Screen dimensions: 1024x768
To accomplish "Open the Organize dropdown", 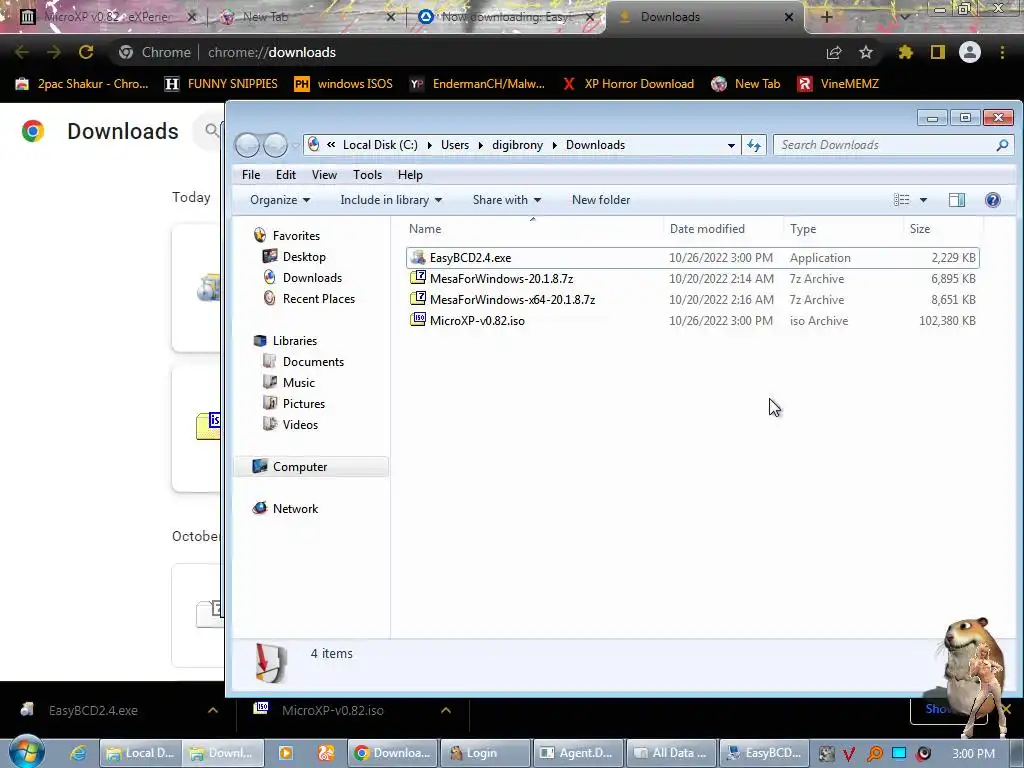I will [x=280, y=200].
